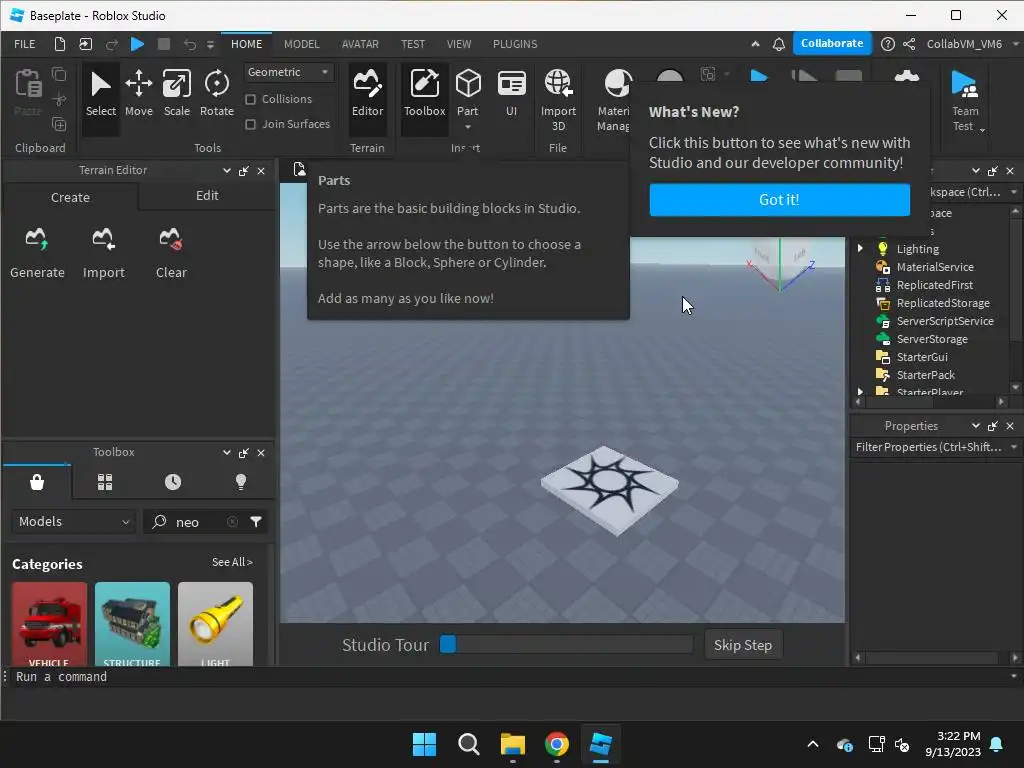
Task: Open the Part shape dropdown arrow
Action: click(468, 127)
